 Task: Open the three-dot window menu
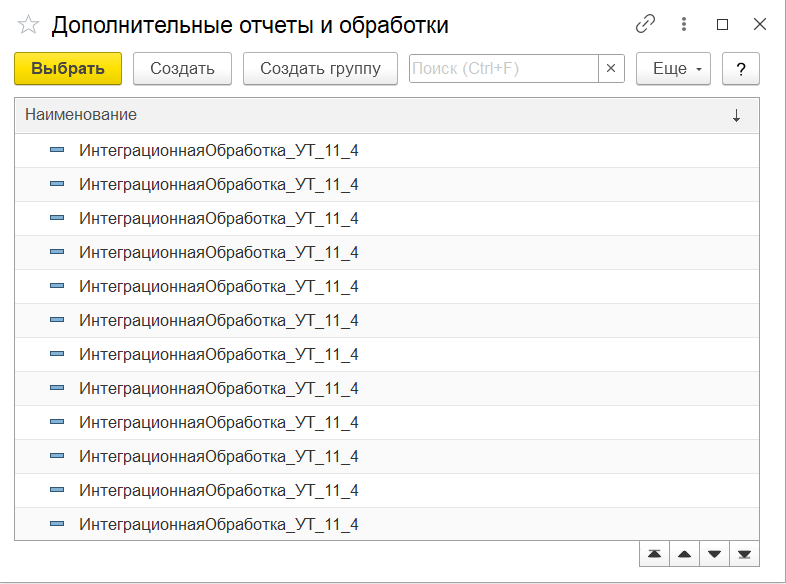(684, 24)
